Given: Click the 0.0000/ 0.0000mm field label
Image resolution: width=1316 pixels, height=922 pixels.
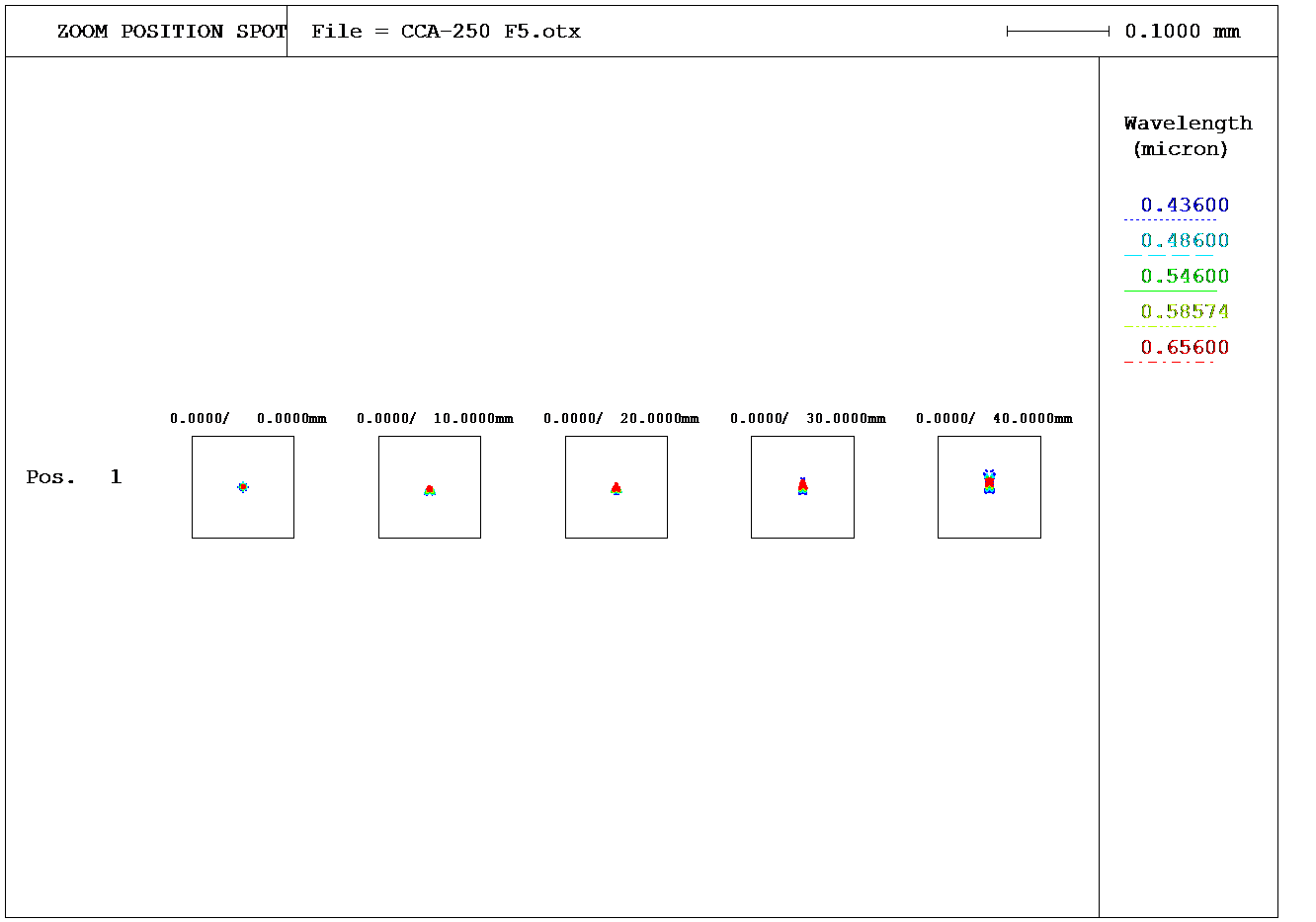Looking at the screenshot, I should pos(248,419).
